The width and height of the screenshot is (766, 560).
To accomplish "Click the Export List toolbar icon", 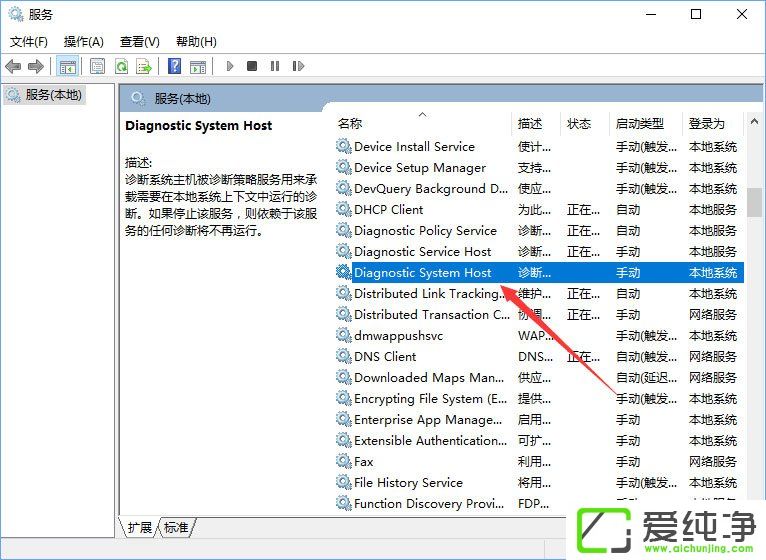I will point(144,66).
